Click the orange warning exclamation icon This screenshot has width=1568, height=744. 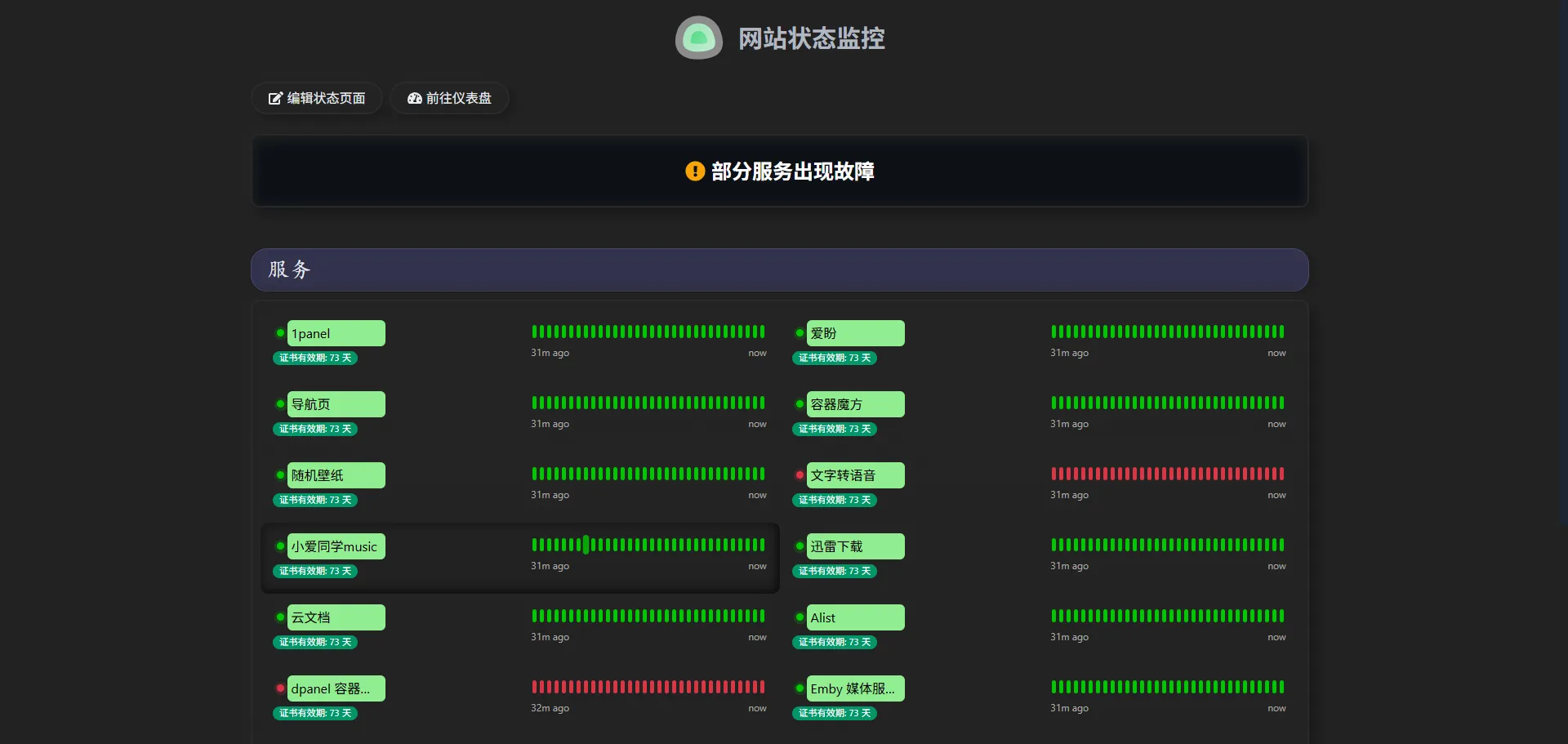[x=694, y=172]
